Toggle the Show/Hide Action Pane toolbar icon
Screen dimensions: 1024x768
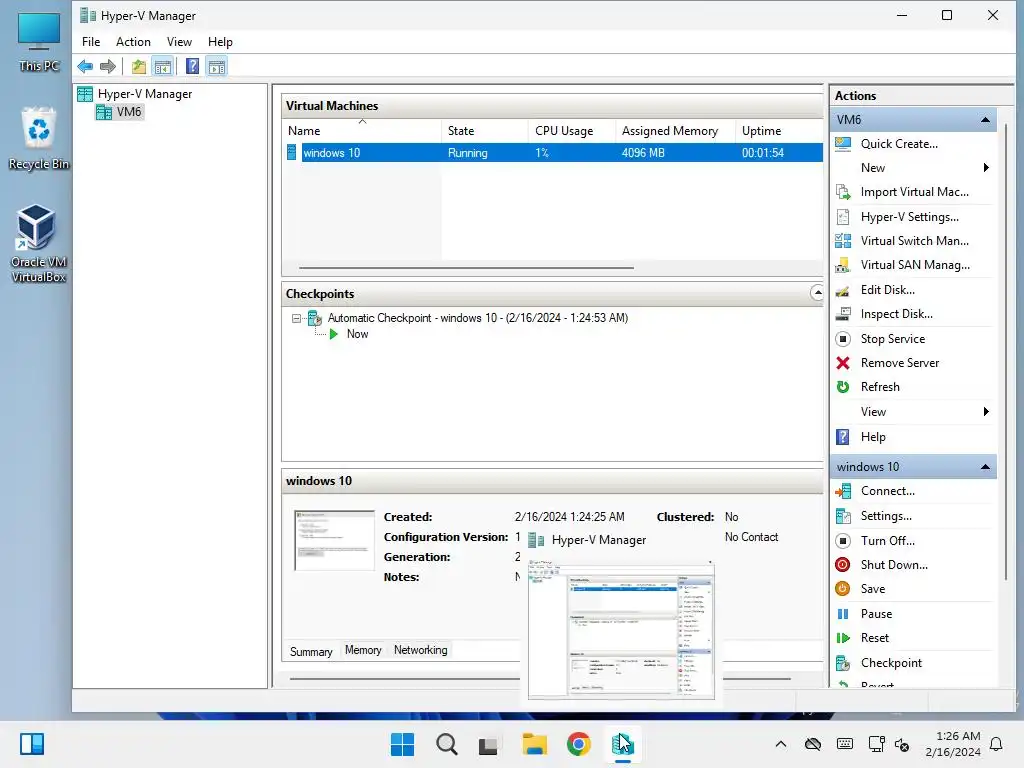click(217, 66)
